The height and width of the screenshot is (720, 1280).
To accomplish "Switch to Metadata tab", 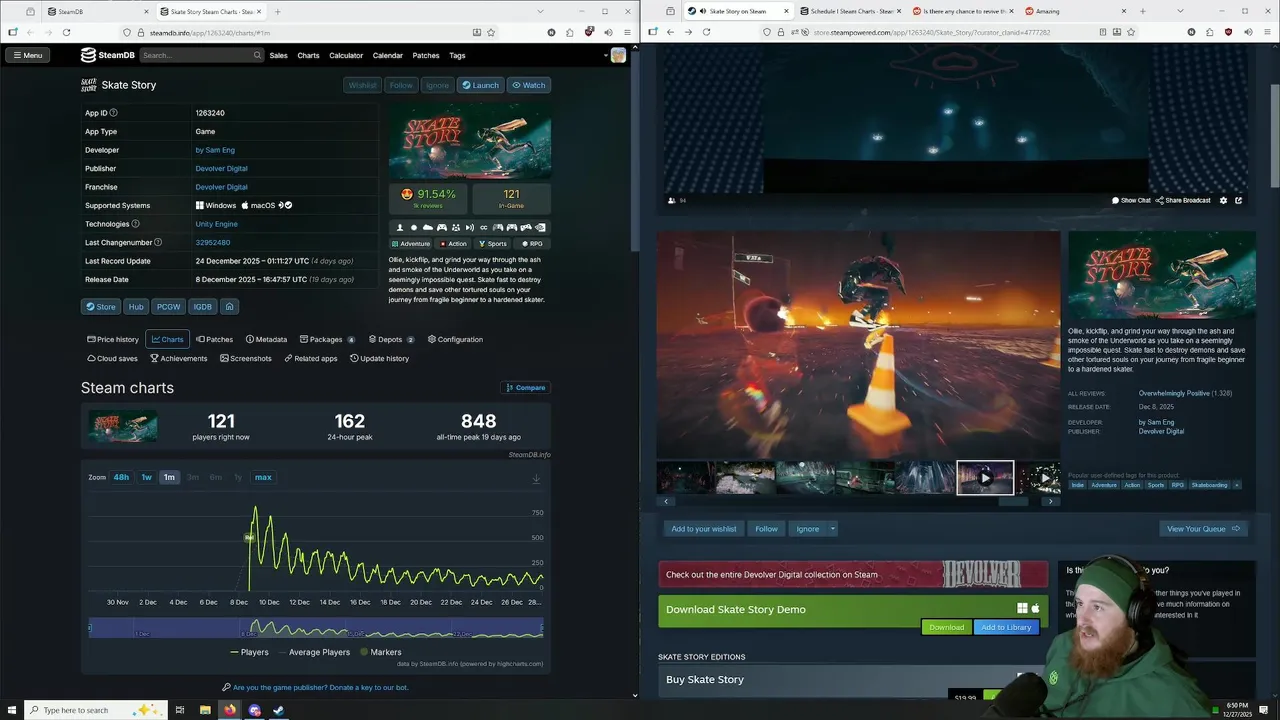I will (266, 339).
